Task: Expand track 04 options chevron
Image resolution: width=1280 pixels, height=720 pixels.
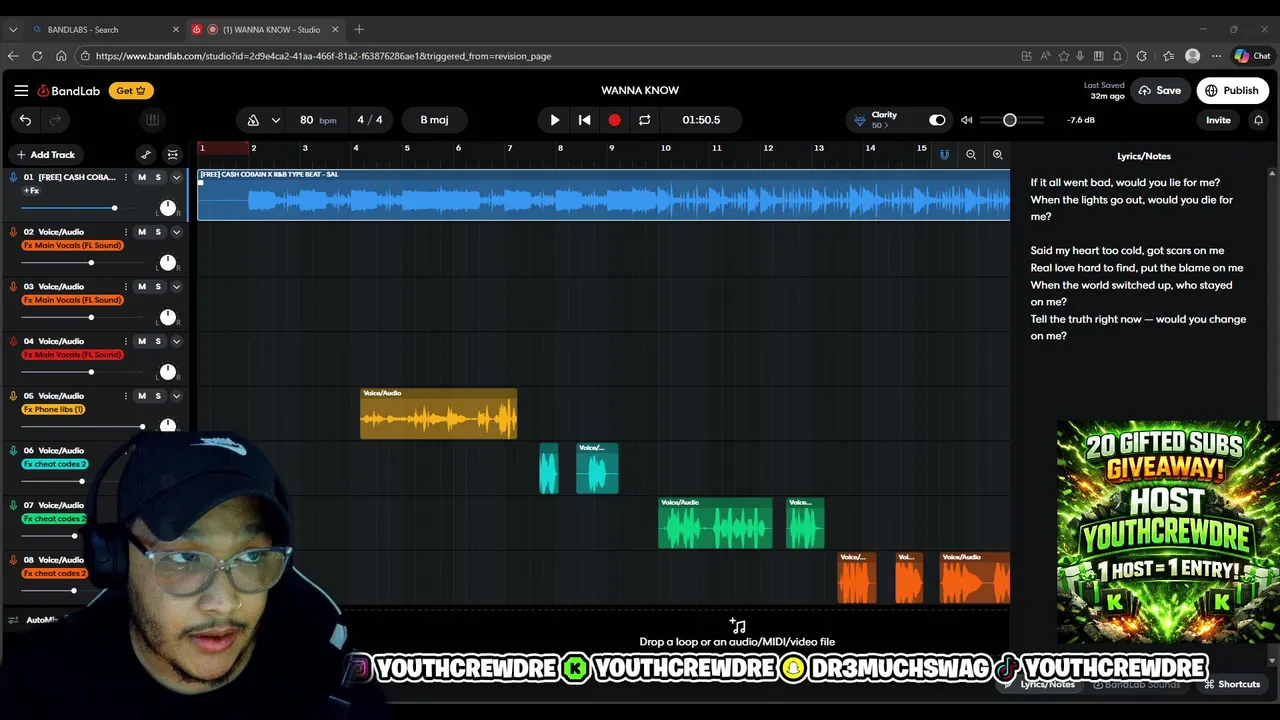Action: coord(176,341)
